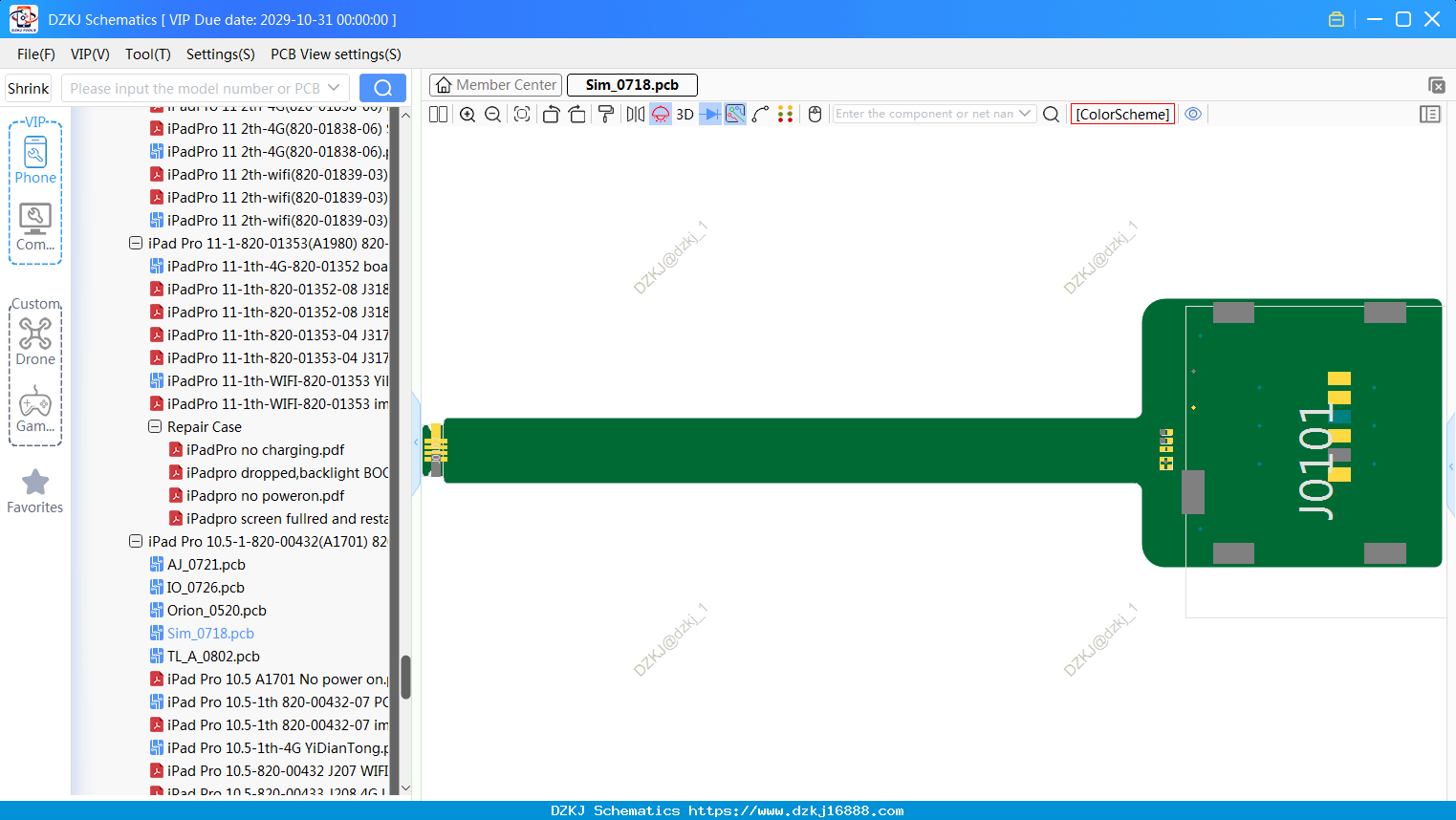This screenshot has width=1456, height=820.
Task: Open iPad Pro 10.5-1th-4G YiDianTong file
Action: [270, 748]
